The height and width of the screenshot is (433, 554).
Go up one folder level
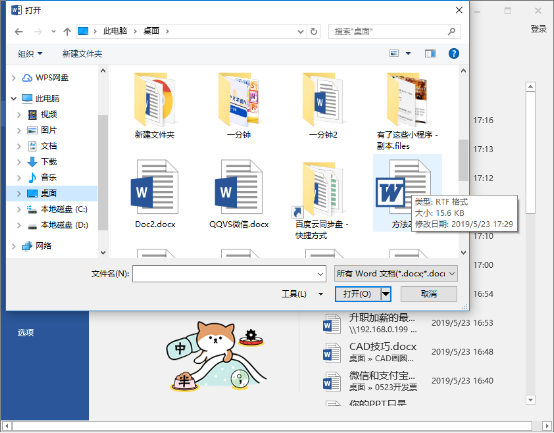click(x=67, y=32)
